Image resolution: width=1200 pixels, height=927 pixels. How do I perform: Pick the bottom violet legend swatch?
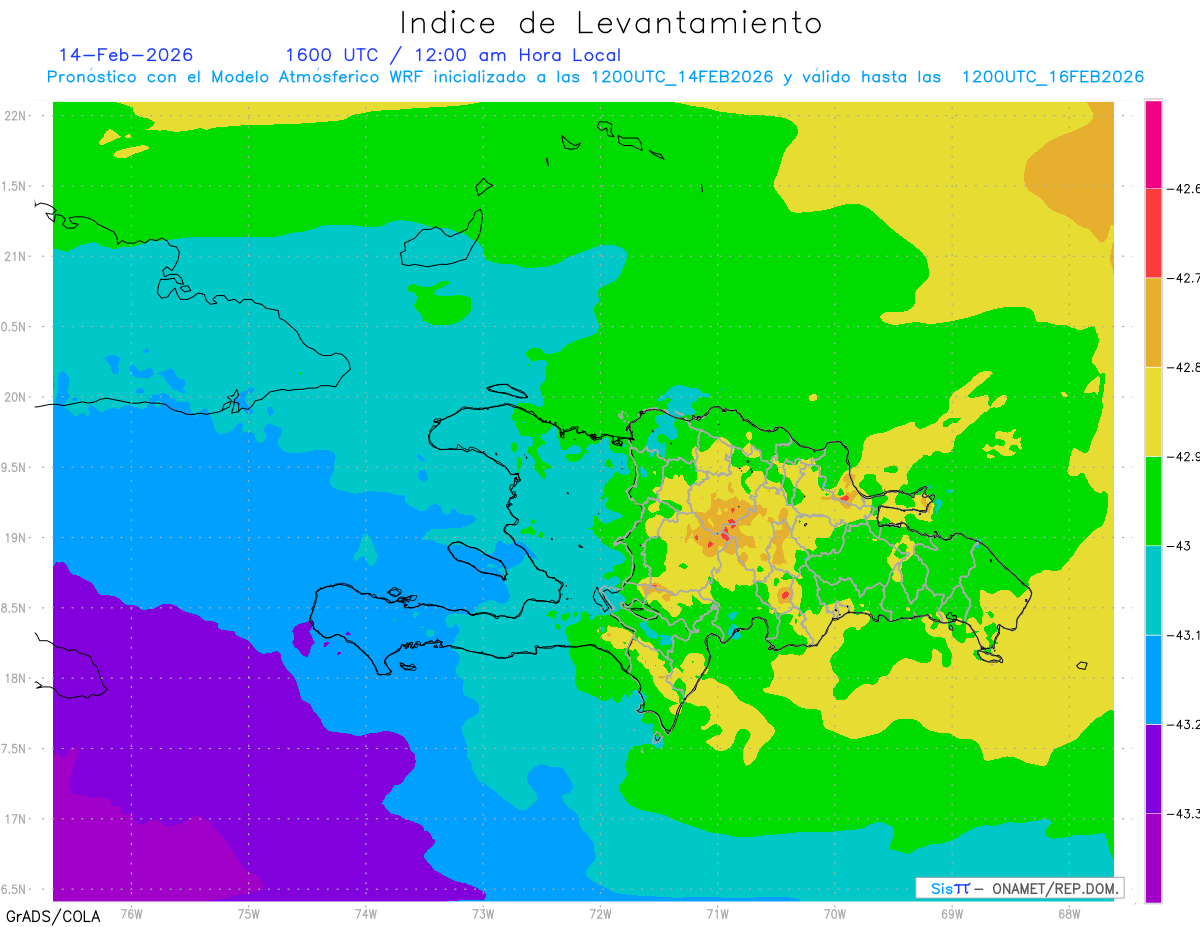1153,857
